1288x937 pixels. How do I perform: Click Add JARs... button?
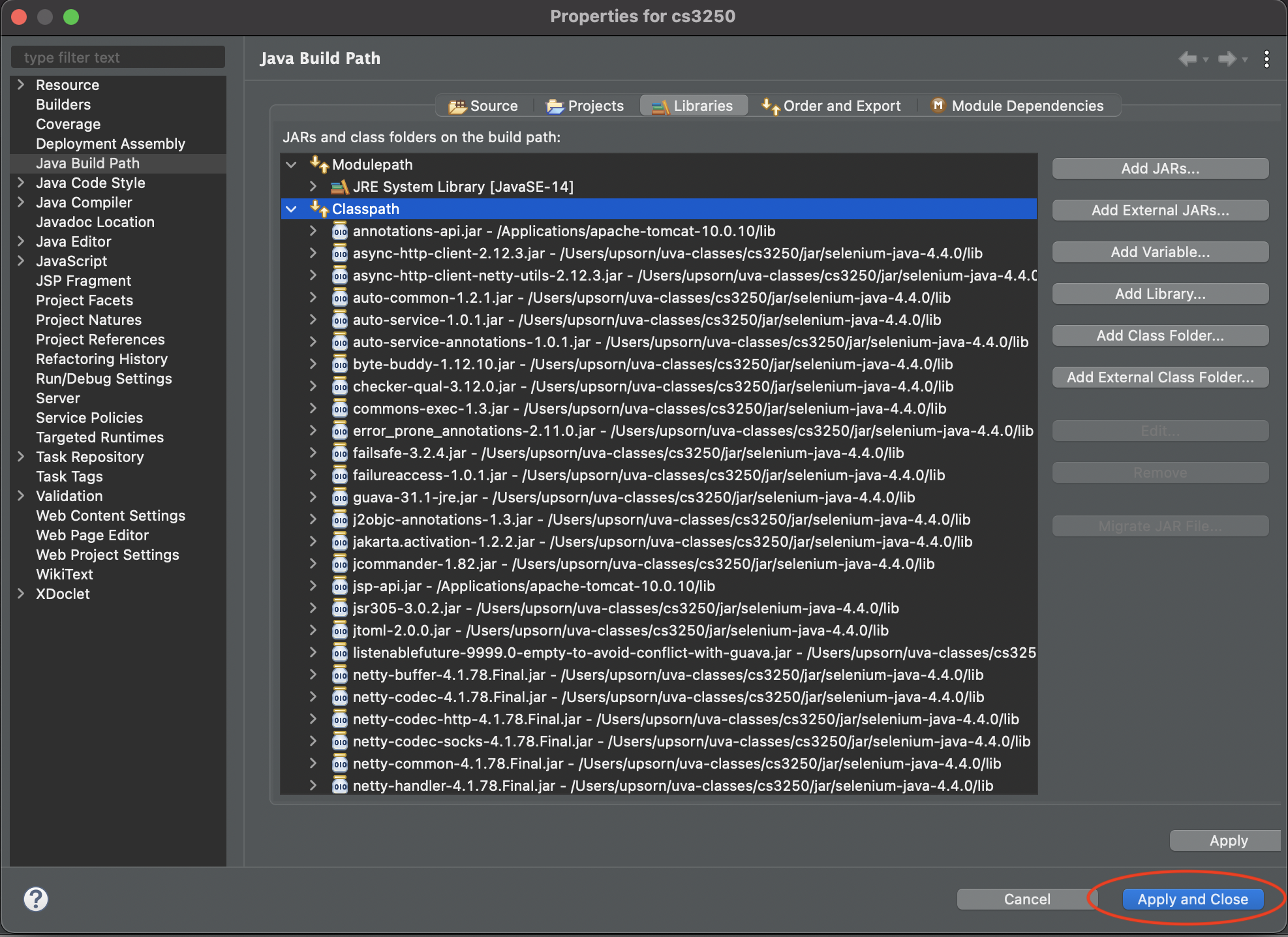[1160, 168]
